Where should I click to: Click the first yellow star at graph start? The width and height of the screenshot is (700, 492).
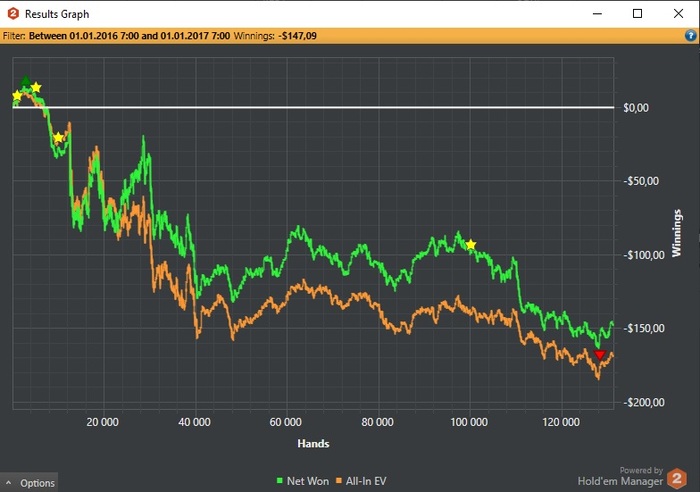tap(17, 96)
